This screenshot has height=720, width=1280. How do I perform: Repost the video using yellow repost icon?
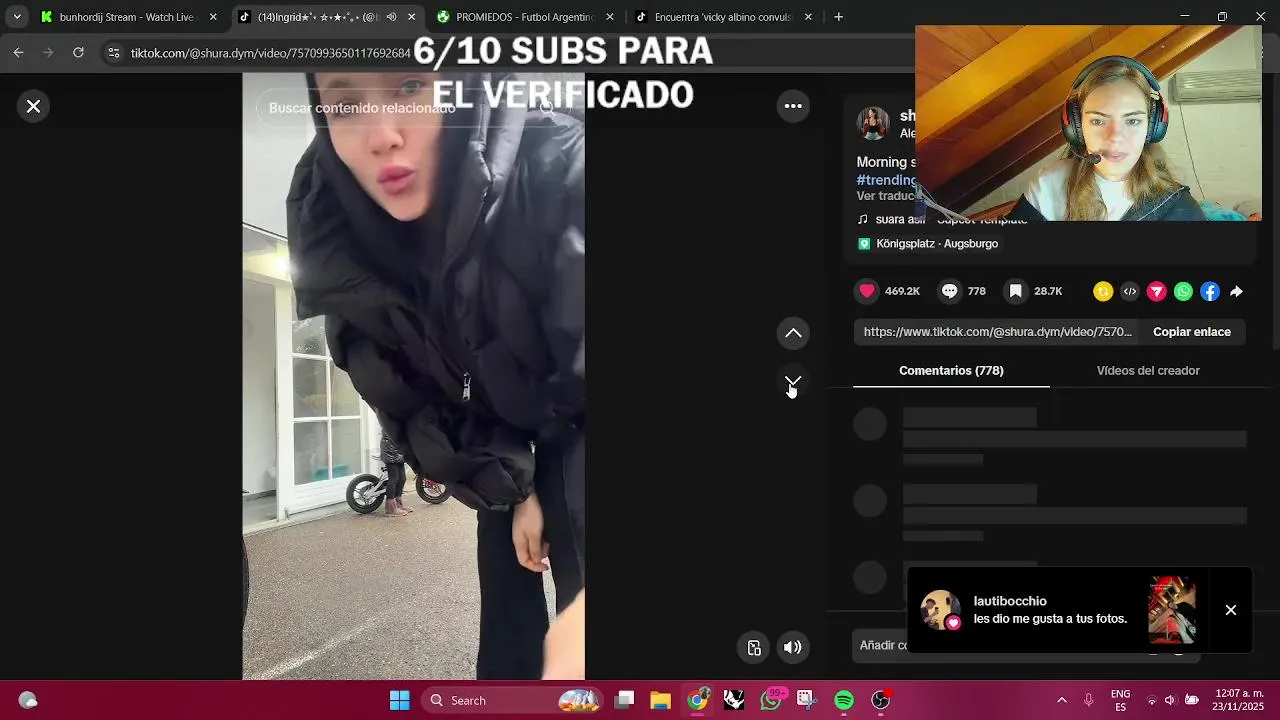(1103, 291)
